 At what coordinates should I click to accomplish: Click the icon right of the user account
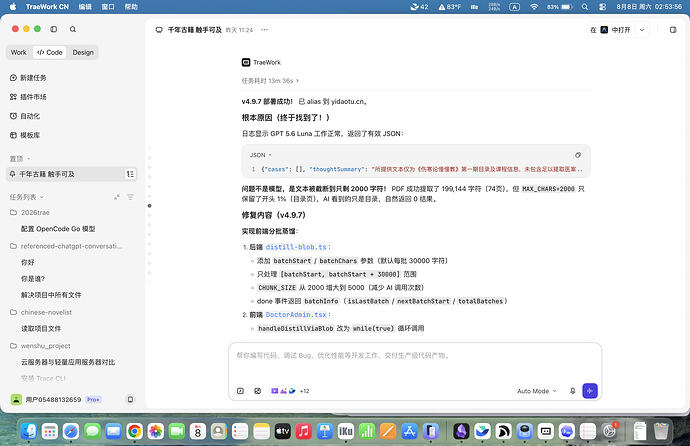[x=130, y=399]
